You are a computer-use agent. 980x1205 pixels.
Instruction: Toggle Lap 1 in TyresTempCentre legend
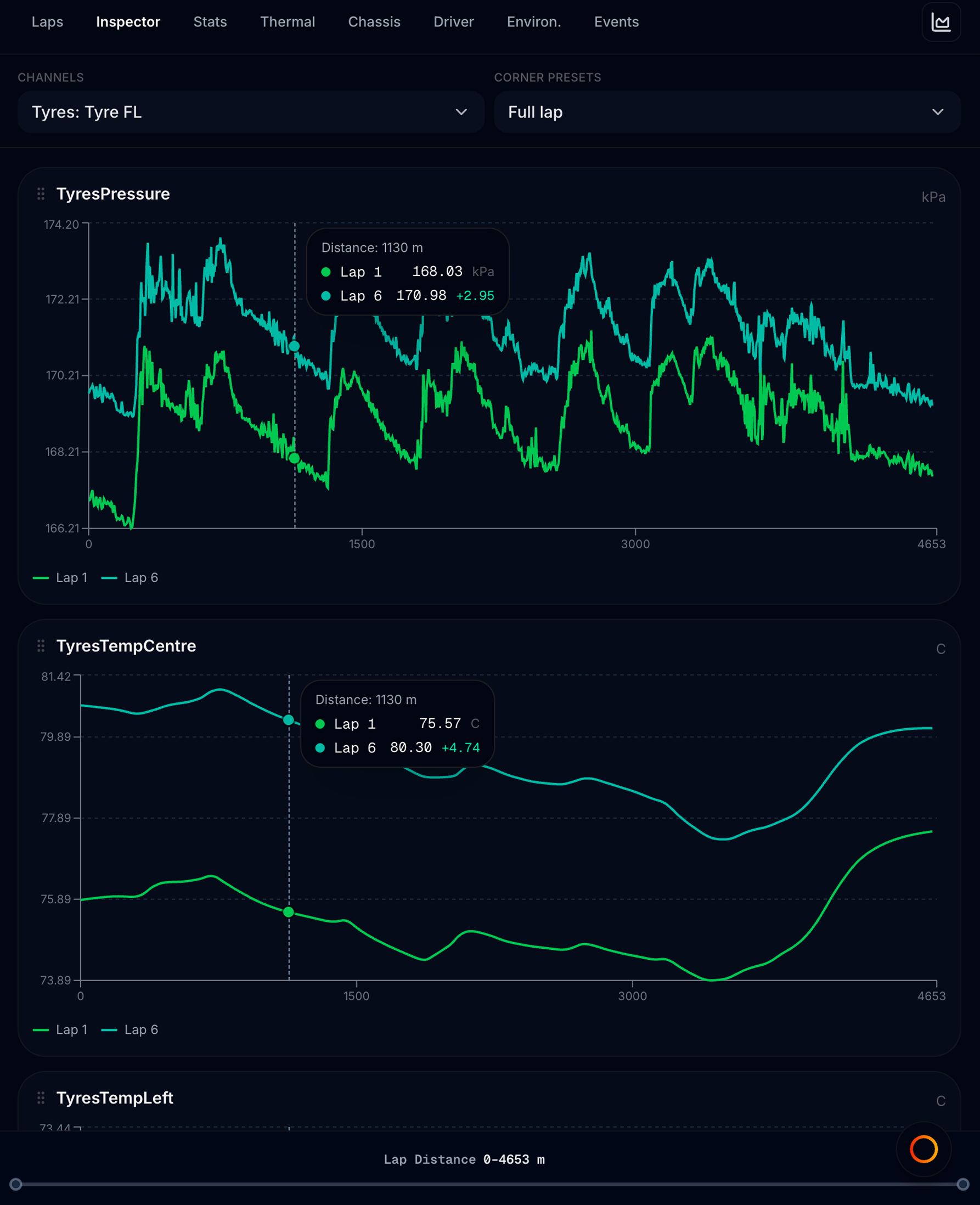pyautogui.click(x=60, y=1029)
